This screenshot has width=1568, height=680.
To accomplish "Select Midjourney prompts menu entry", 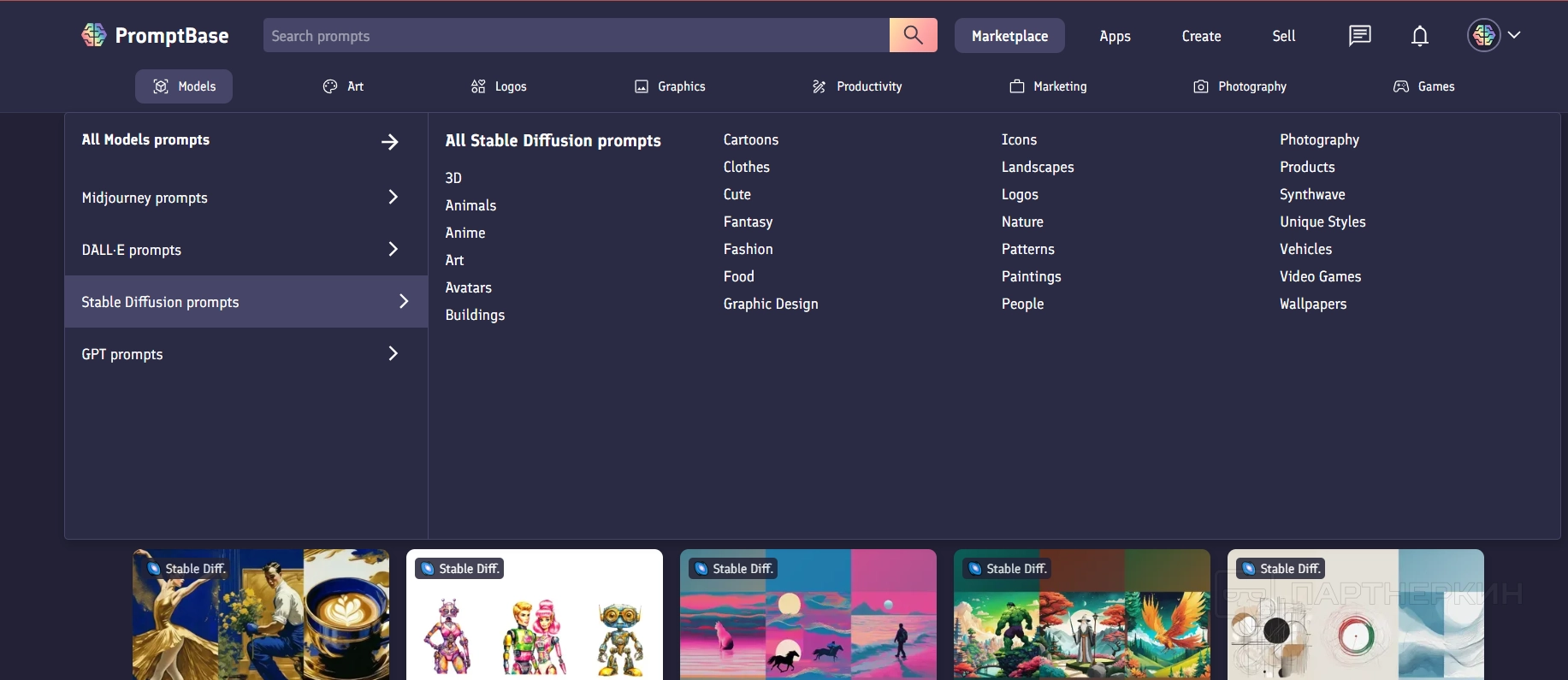I will [x=145, y=198].
